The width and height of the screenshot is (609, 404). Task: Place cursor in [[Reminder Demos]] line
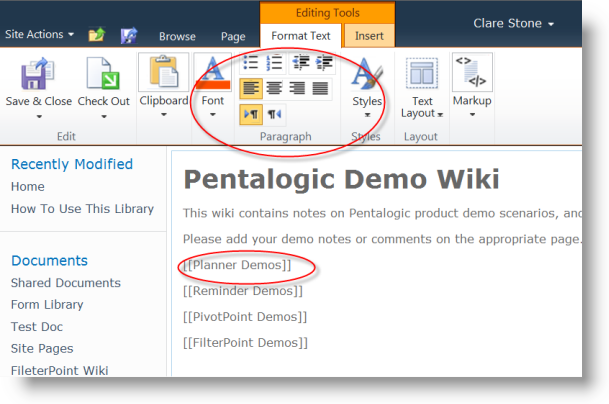coord(243,291)
